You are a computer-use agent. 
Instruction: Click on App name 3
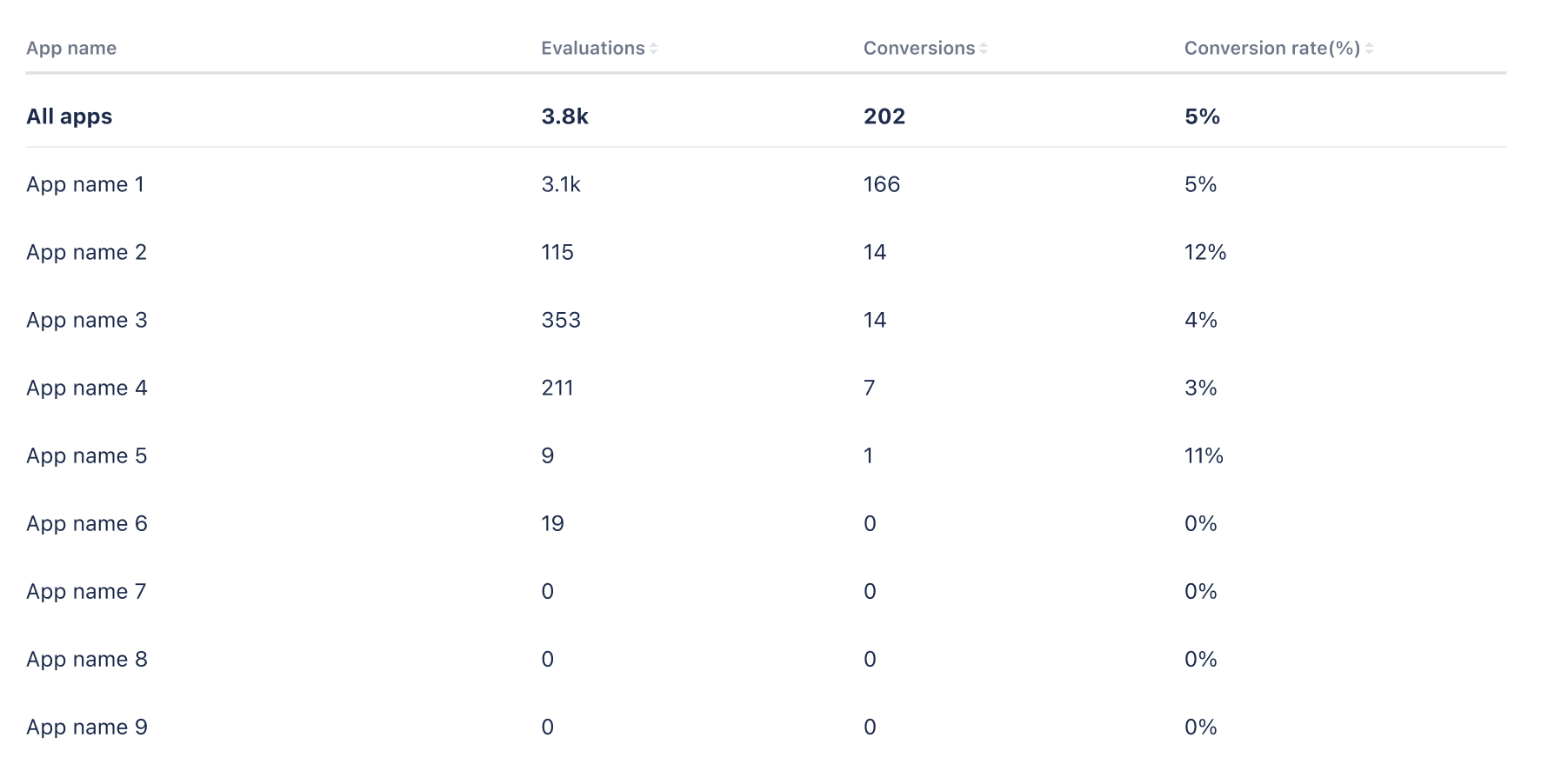pyautogui.click(x=87, y=320)
